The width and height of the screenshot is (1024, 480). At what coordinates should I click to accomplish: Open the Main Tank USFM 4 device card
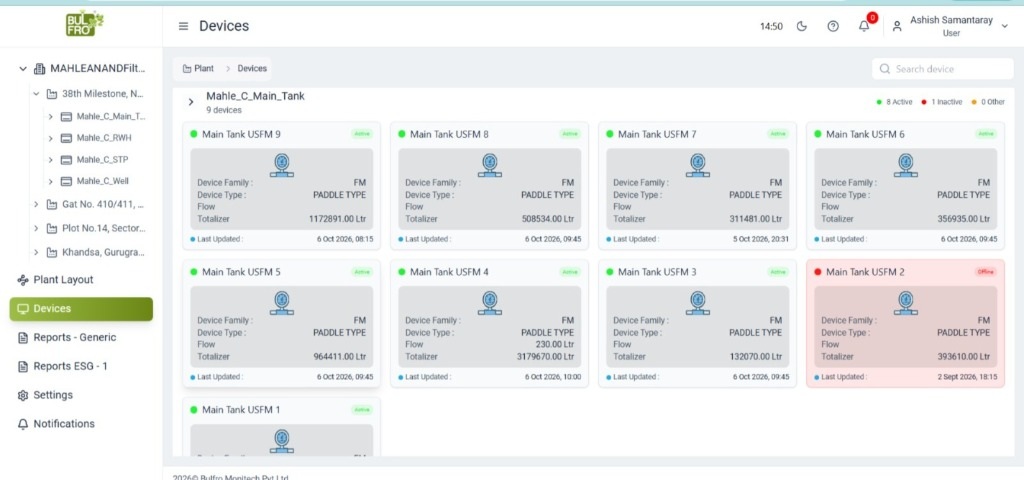click(489, 323)
